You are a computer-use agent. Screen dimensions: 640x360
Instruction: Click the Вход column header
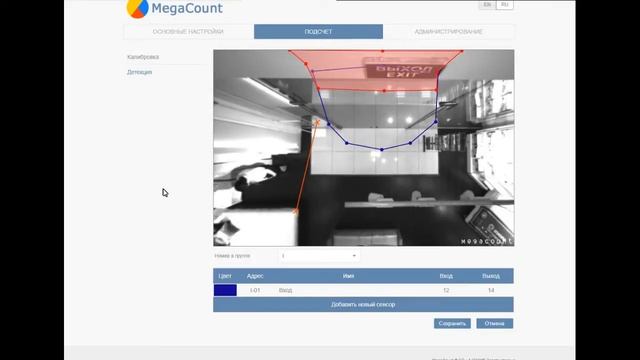pyautogui.click(x=446, y=276)
